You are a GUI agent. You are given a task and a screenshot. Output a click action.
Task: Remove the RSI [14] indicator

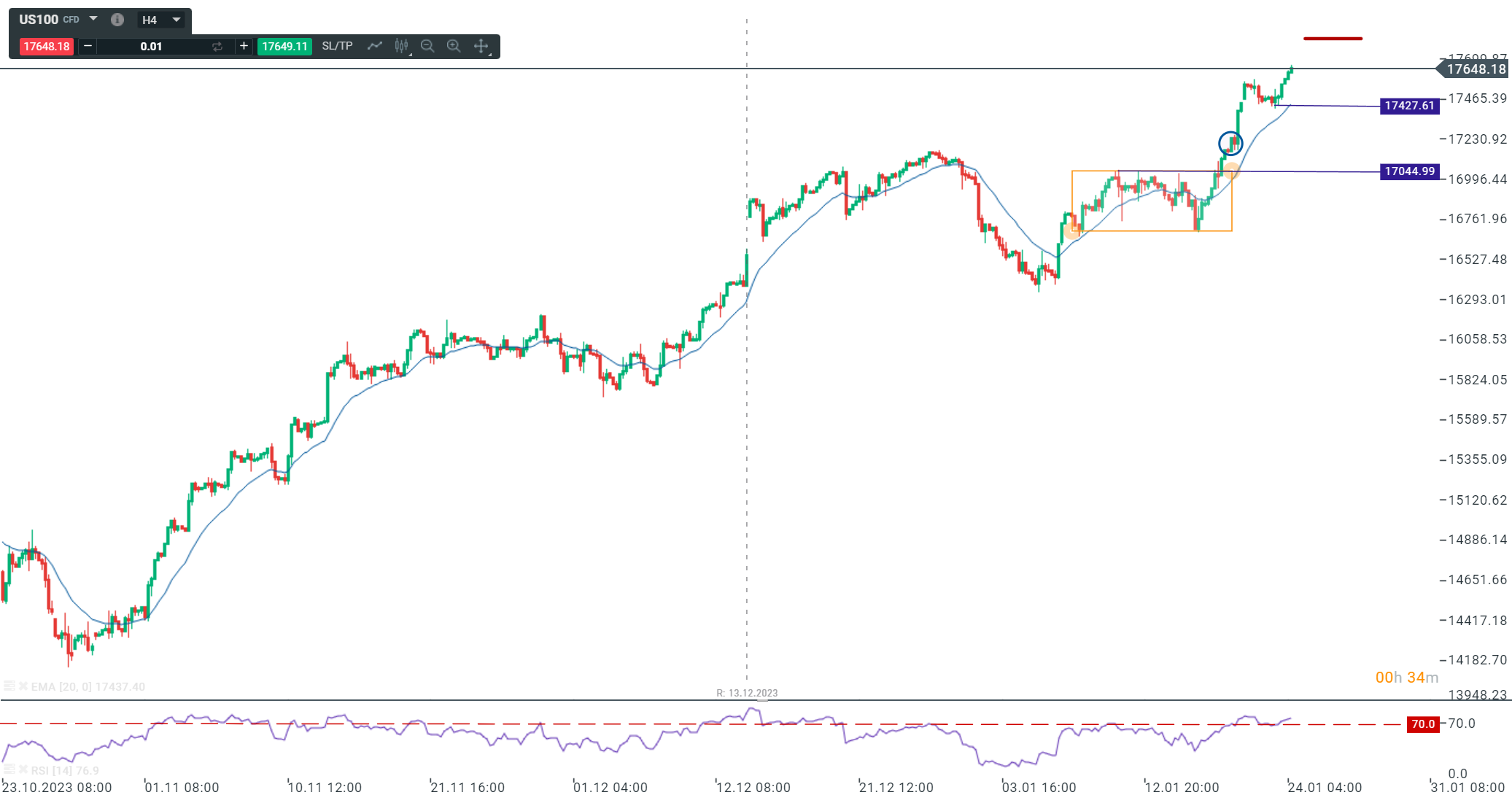coord(23,770)
